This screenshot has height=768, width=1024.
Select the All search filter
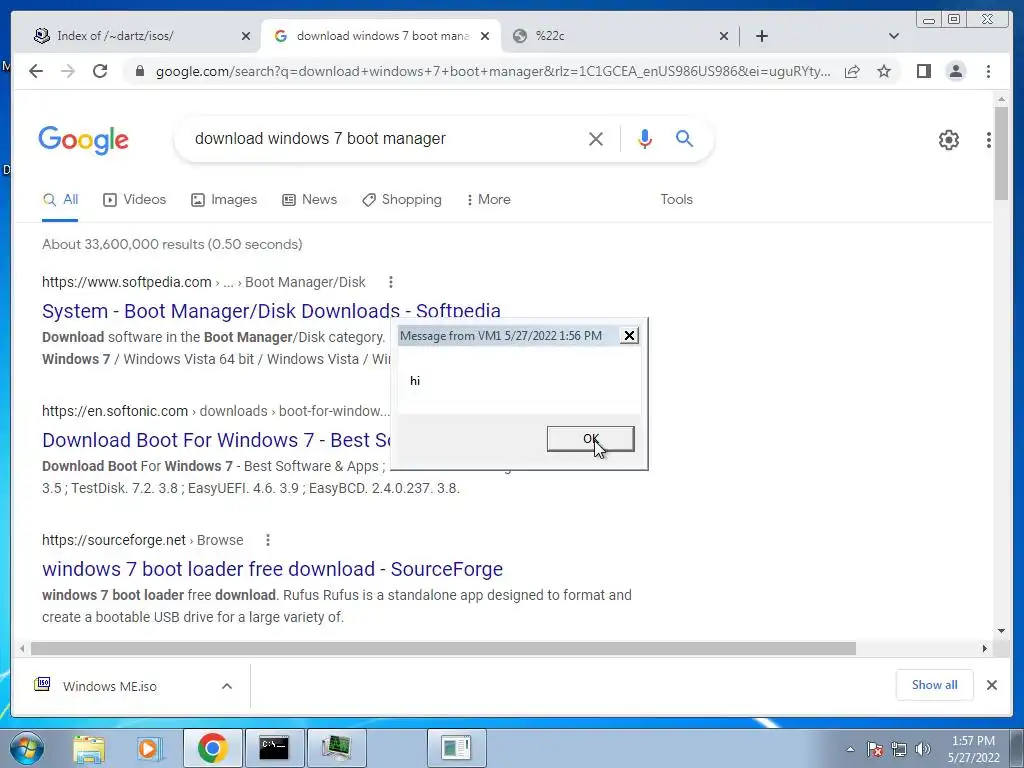(60, 199)
